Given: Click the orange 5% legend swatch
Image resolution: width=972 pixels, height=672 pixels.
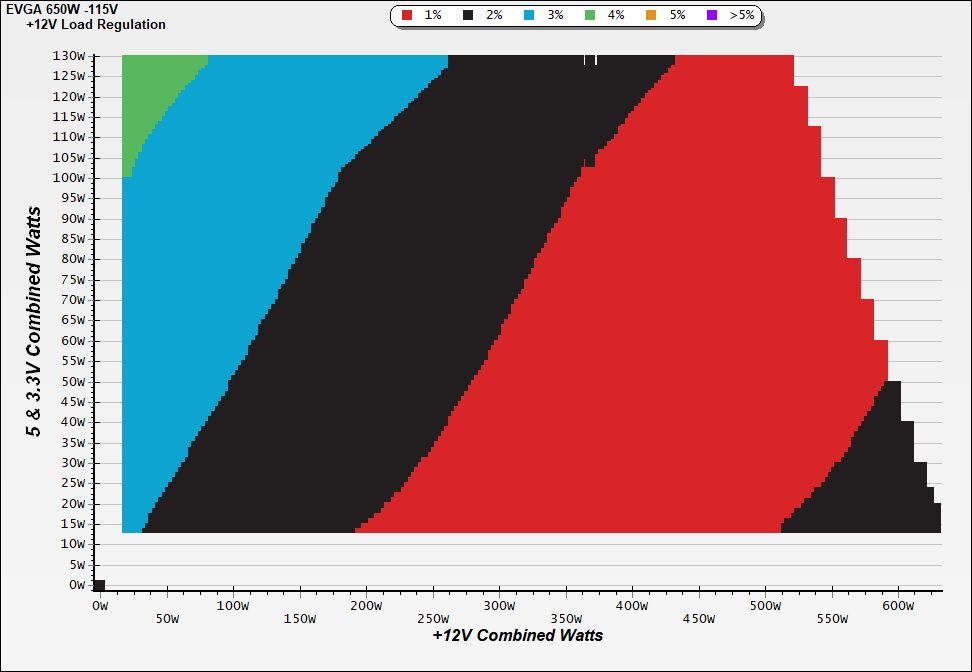Looking at the screenshot, I should coord(650,15).
